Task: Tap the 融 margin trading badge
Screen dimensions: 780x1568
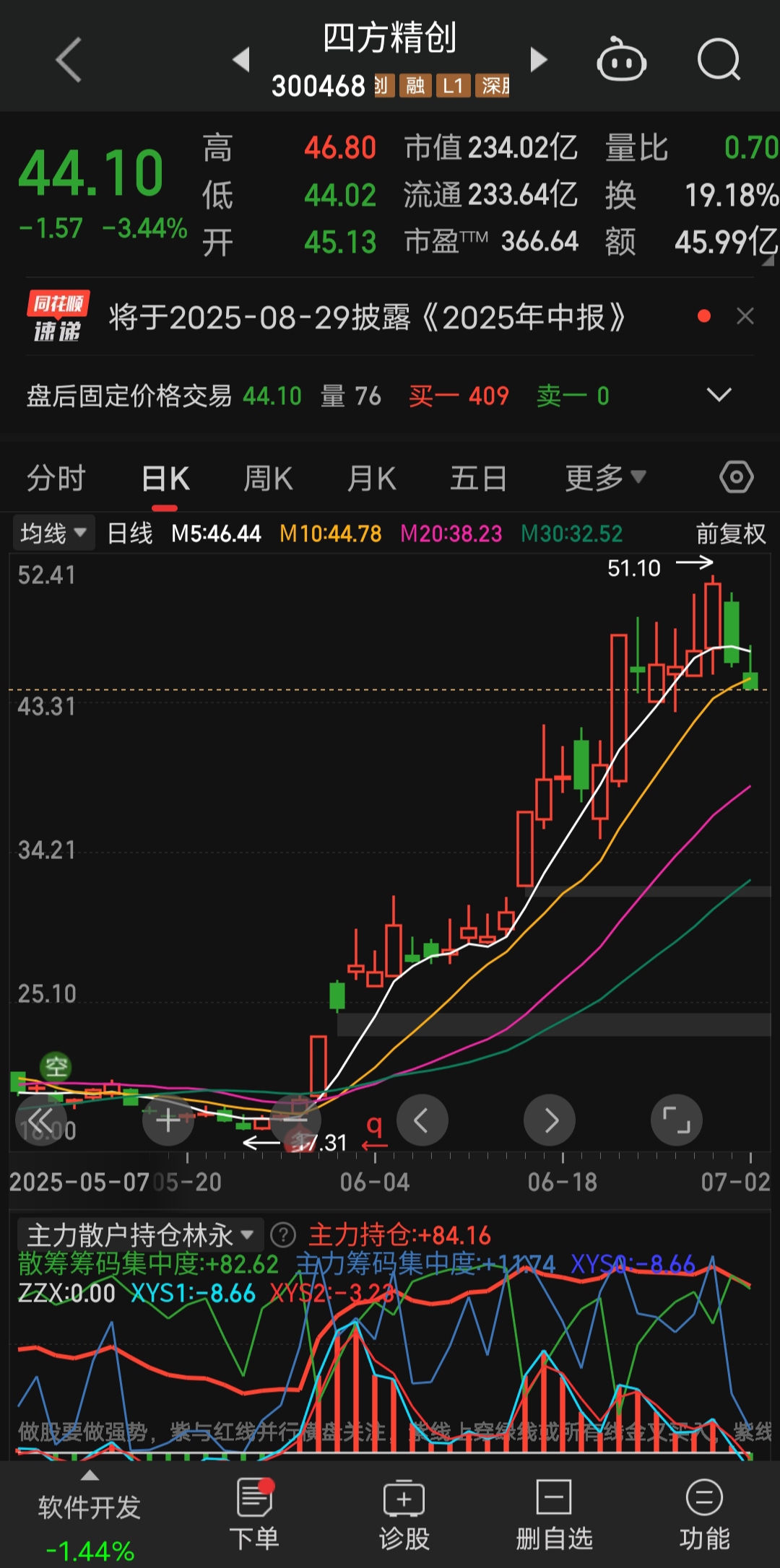Action: (x=415, y=86)
